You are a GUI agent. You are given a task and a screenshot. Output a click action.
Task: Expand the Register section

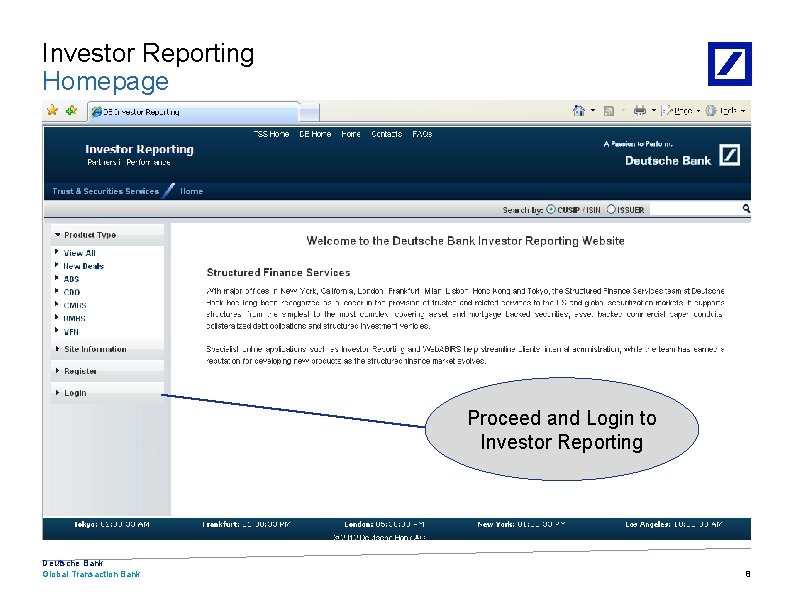(x=107, y=371)
